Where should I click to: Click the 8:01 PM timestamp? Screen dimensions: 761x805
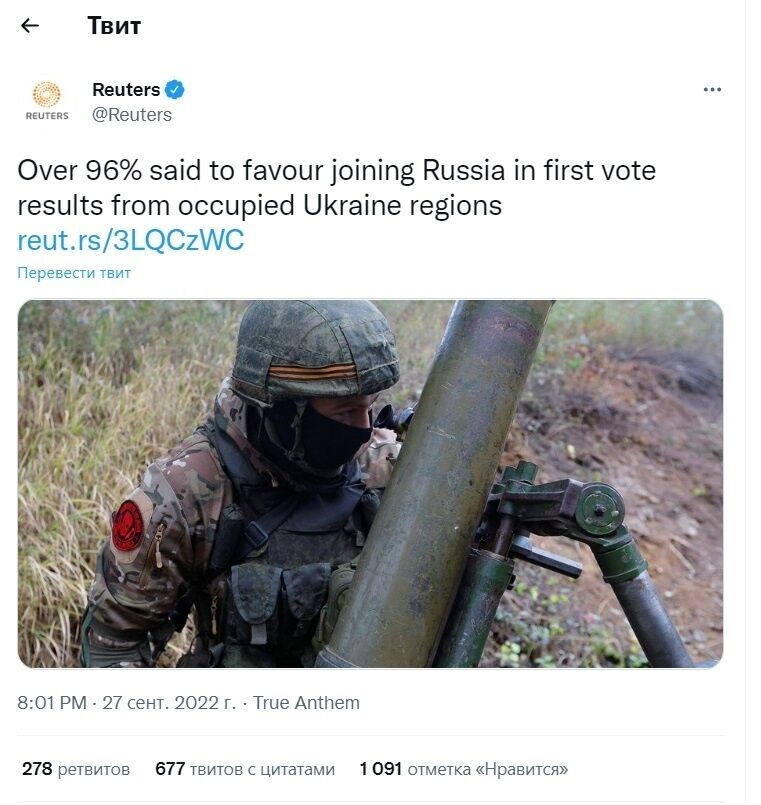52,703
